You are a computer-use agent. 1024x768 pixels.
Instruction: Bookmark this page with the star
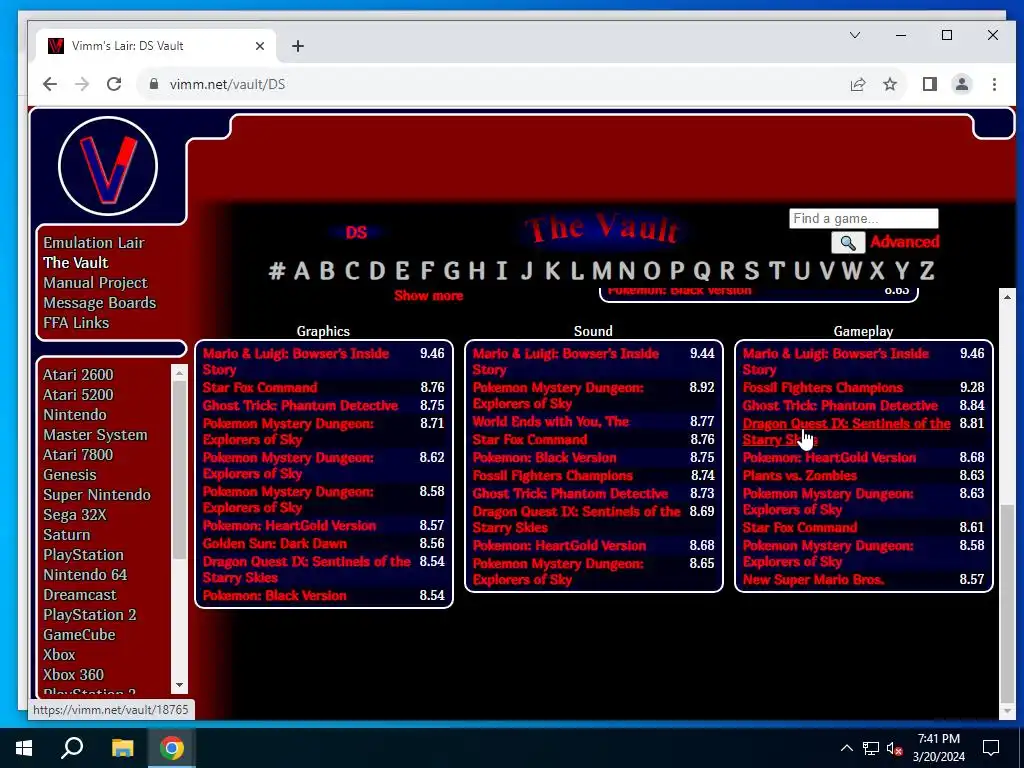(890, 84)
